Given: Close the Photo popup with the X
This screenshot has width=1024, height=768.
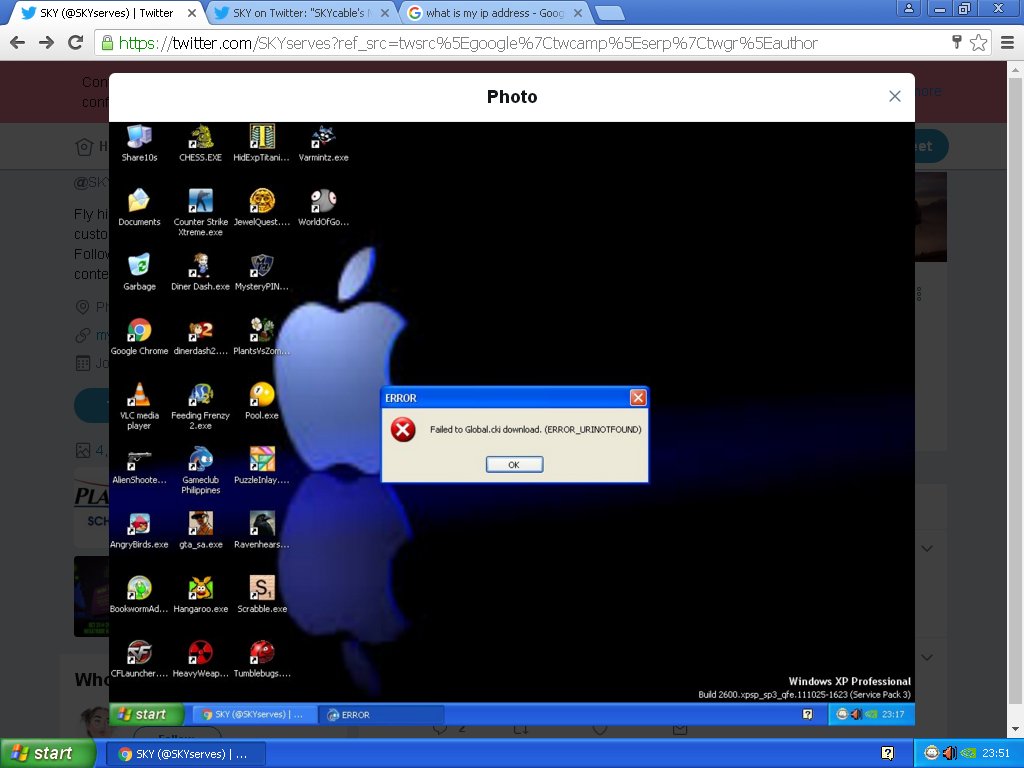Looking at the screenshot, I should [x=895, y=97].
